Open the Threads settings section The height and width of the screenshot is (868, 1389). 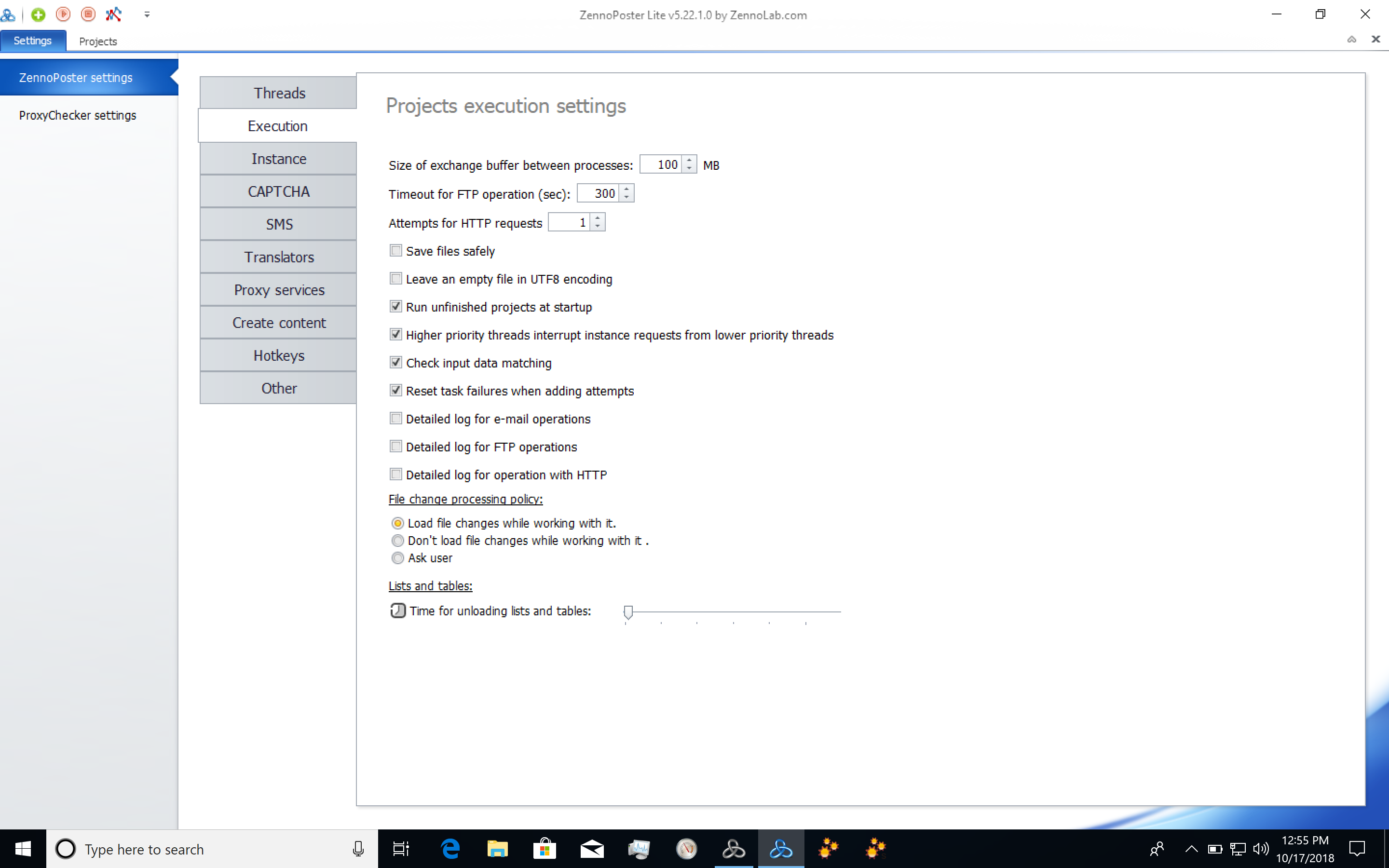[278, 93]
